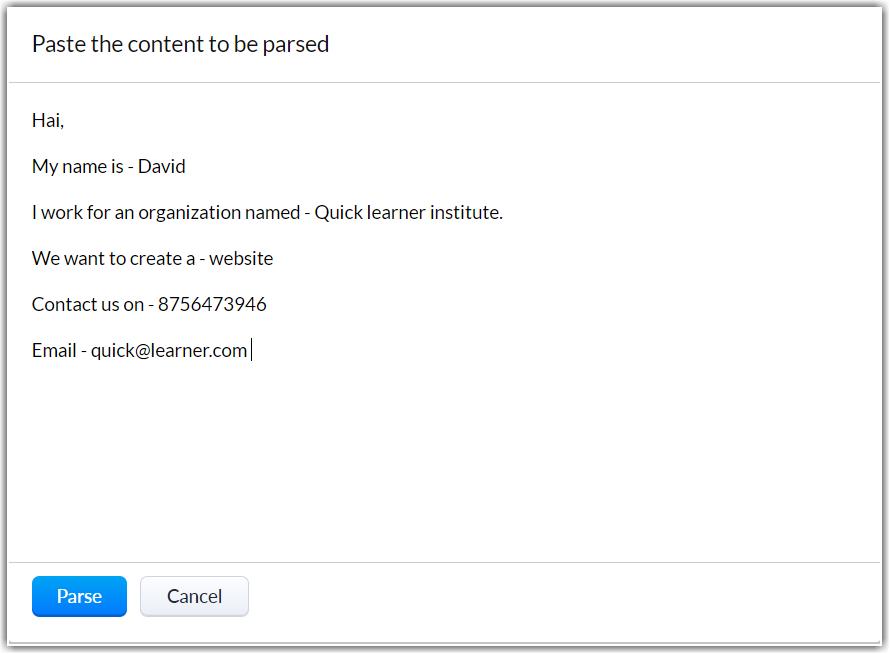Click the word 'institute.' at line end
This screenshot has width=890, height=654.
[x=466, y=213]
